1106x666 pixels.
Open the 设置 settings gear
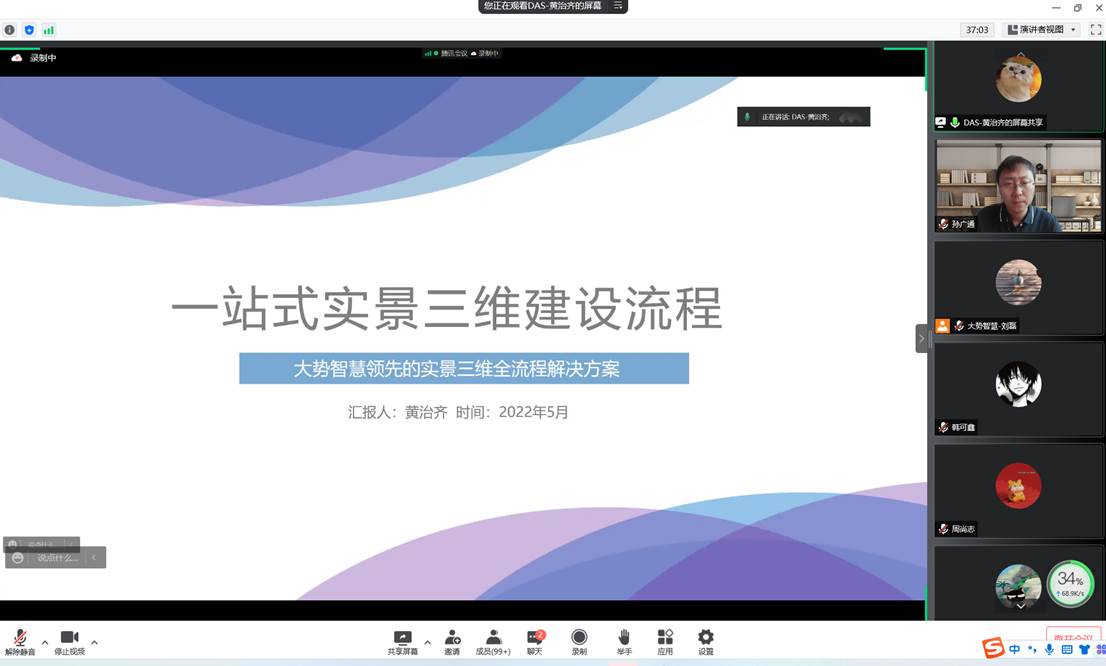[x=706, y=640]
